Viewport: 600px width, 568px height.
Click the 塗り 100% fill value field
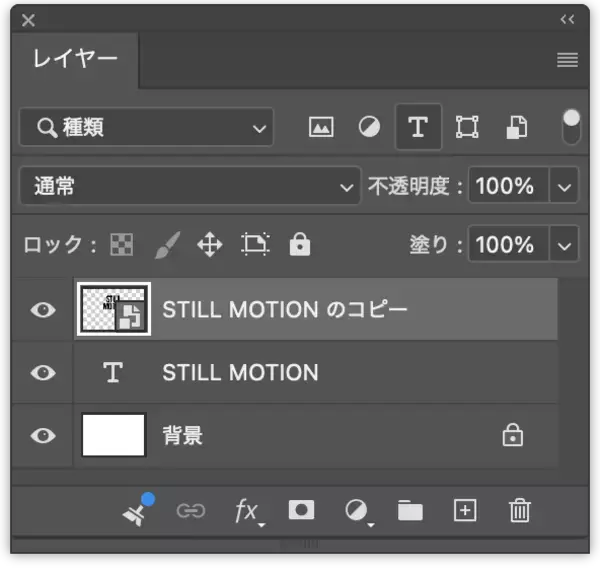click(x=508, y=244)
